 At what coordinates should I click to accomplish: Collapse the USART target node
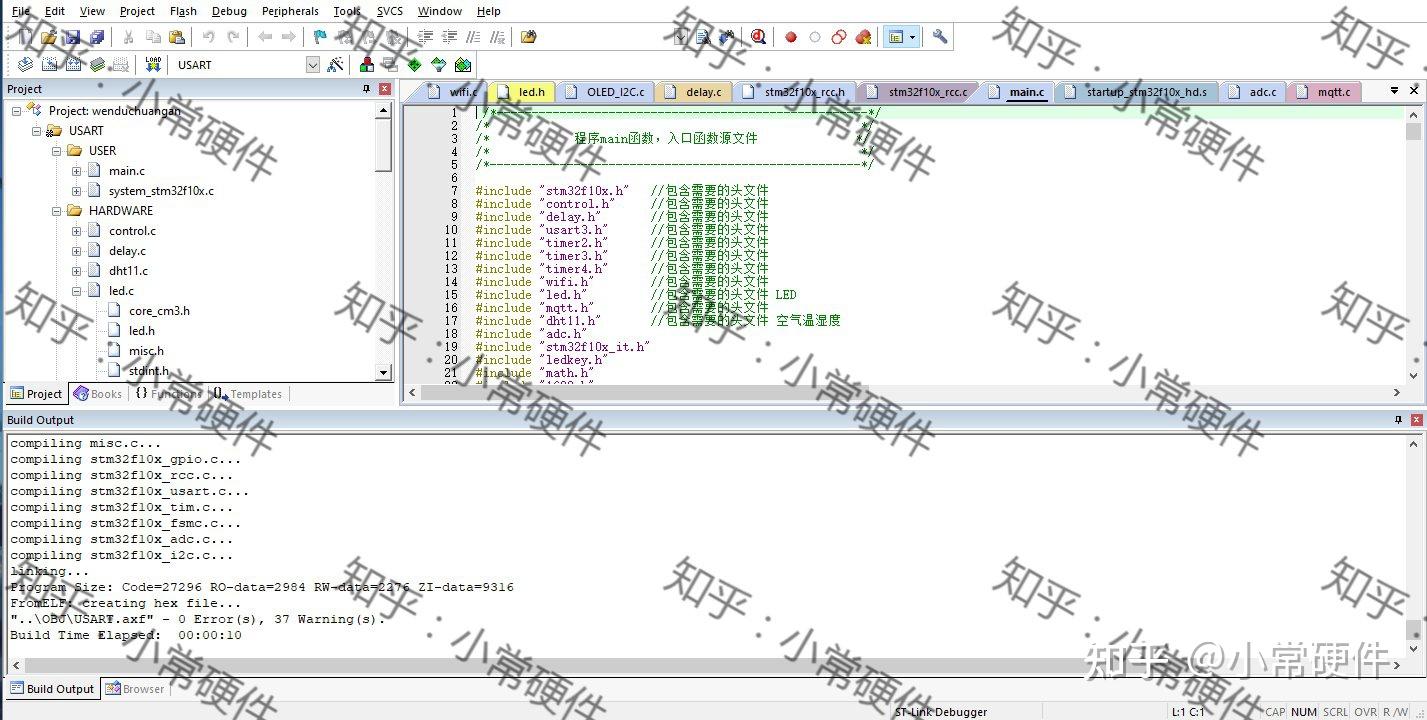pos(37,131)
